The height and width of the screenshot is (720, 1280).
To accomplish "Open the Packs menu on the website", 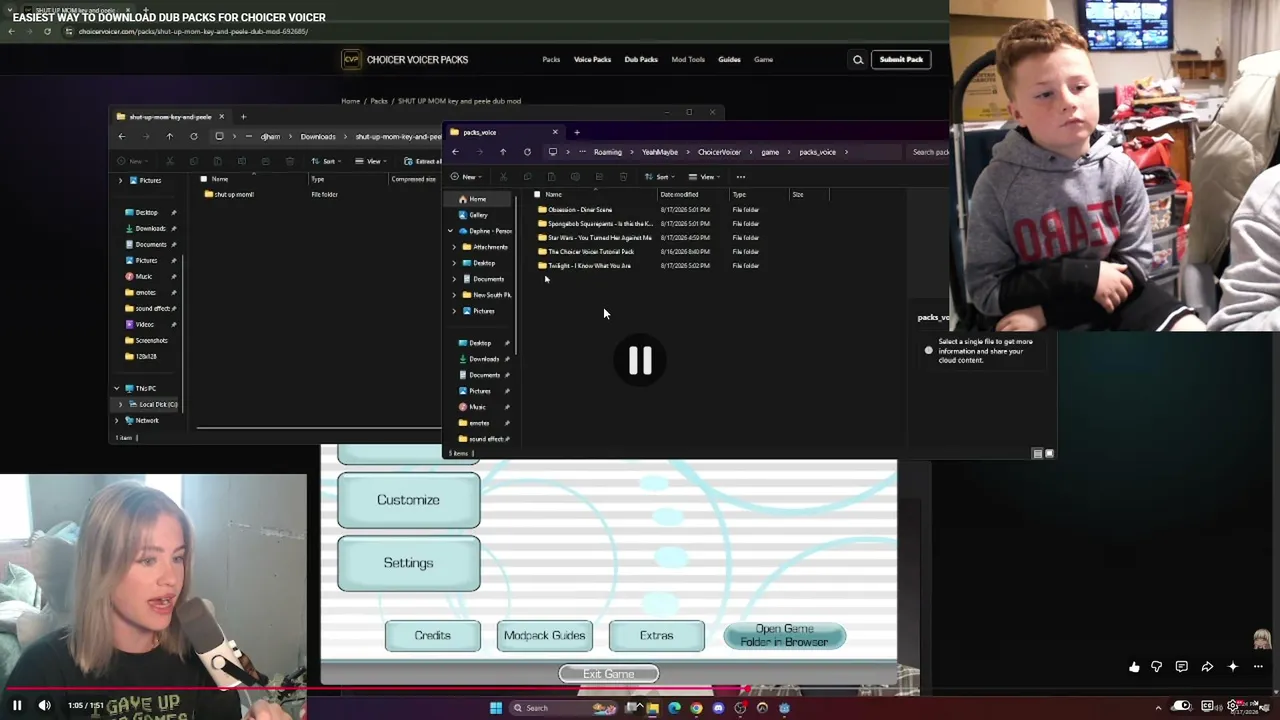I will point(551,60).
